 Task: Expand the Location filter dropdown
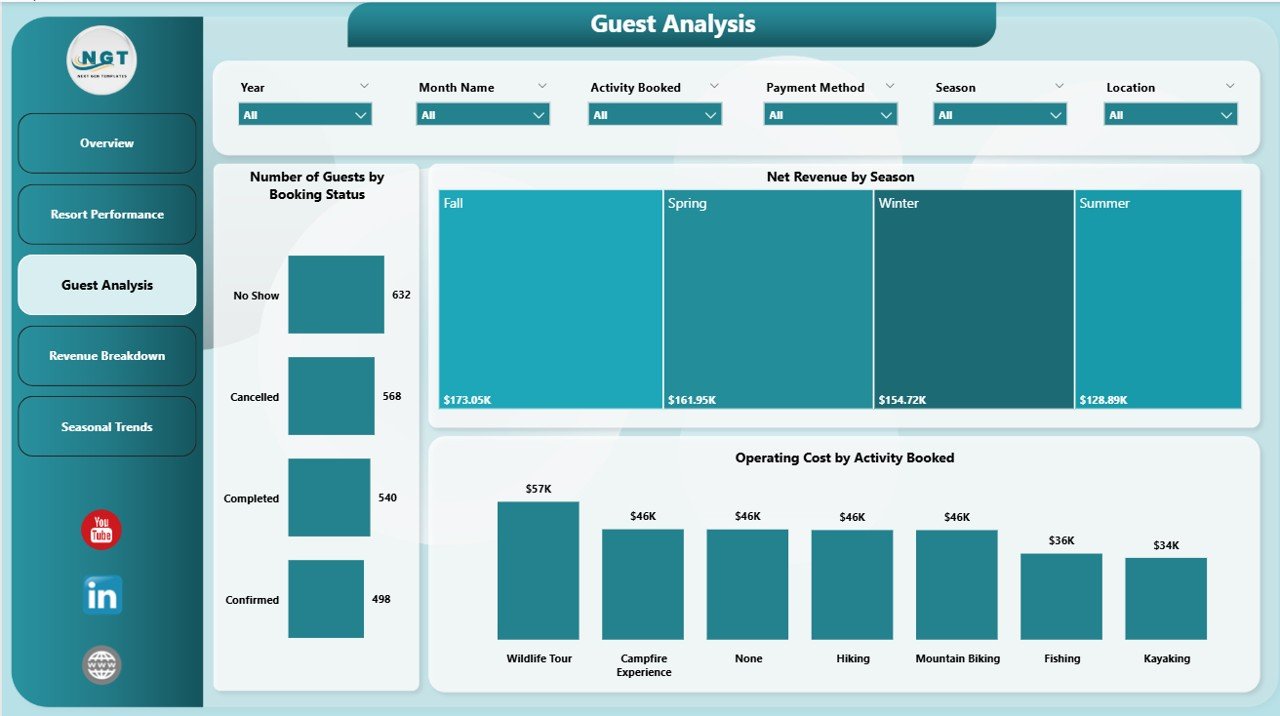click(x=1170, y=115)
